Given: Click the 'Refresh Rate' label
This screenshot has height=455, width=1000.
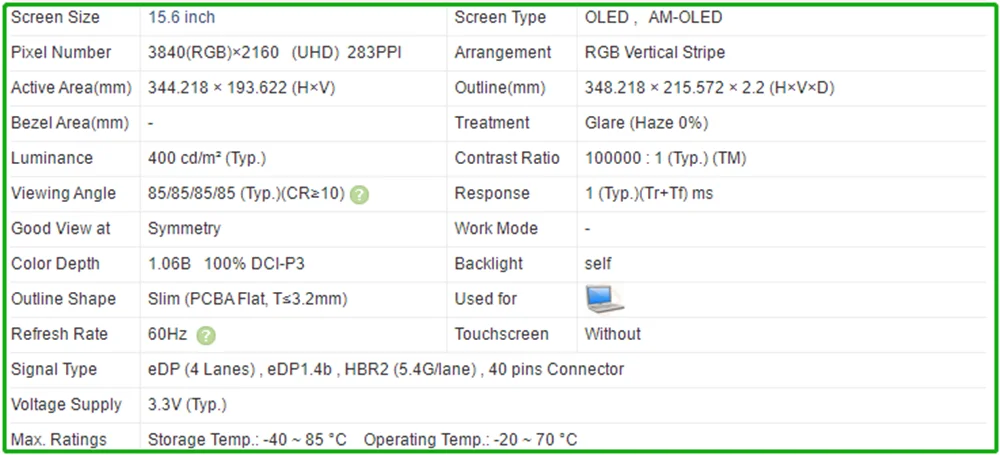Looking at the screenshot, I should click(x=61, y=334).
